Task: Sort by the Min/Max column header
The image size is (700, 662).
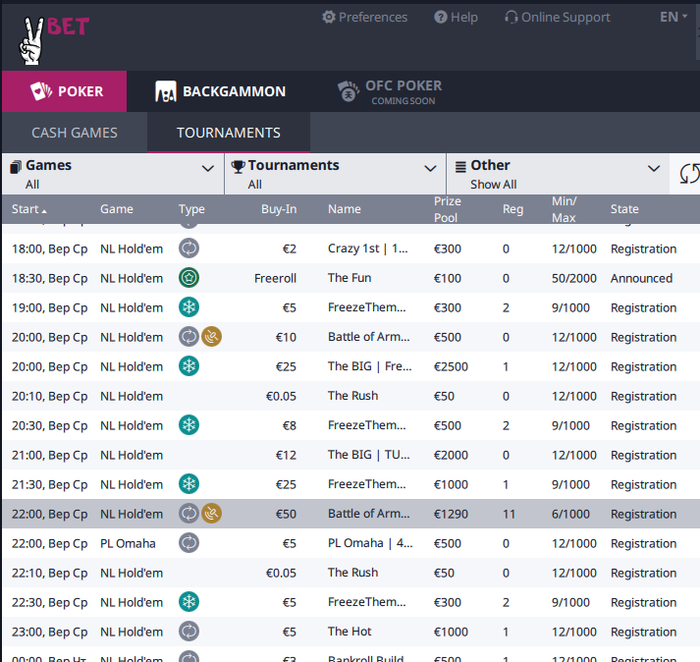Action: (564, 209)
